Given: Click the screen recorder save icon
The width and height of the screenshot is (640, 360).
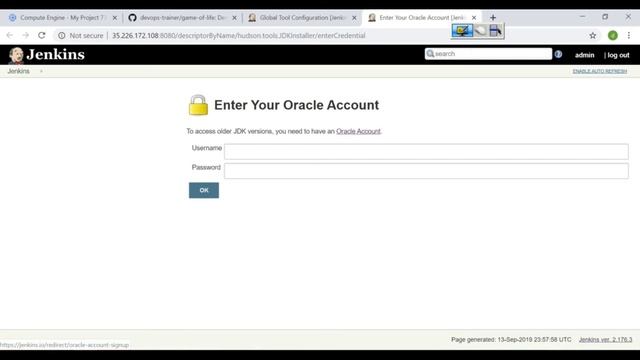Looking at the screenshot, I should tap(496, 31).
